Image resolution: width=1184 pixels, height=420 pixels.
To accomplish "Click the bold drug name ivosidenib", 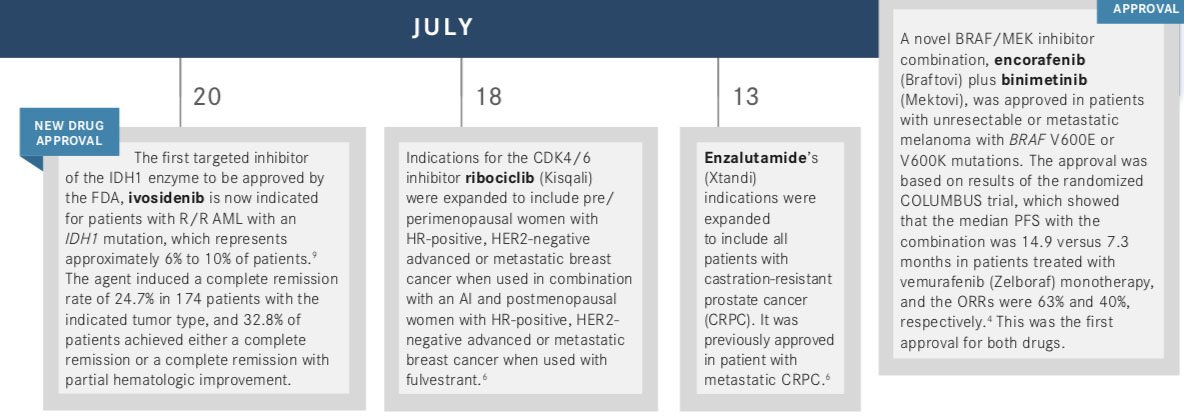I will 164,198.
